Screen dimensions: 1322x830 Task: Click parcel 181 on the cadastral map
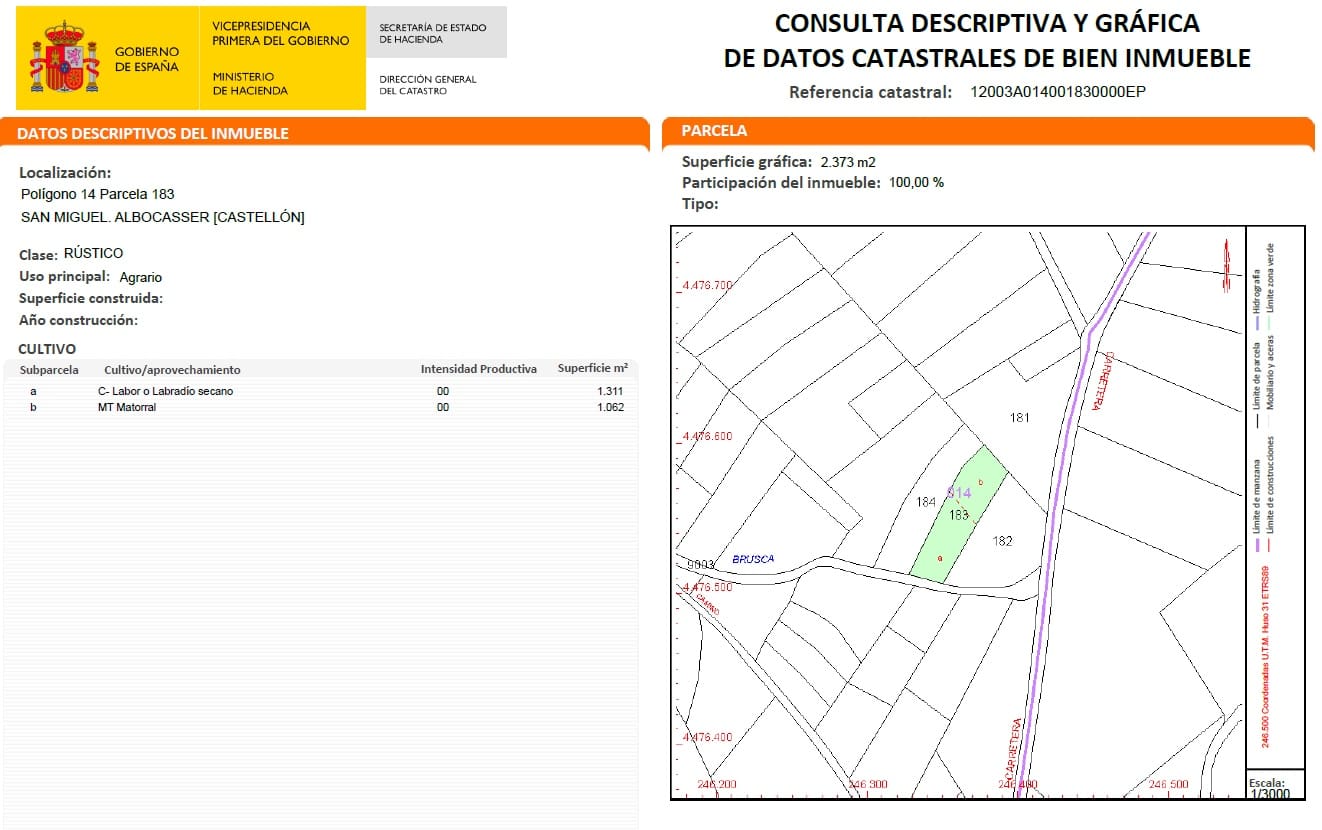(1020, 418)
